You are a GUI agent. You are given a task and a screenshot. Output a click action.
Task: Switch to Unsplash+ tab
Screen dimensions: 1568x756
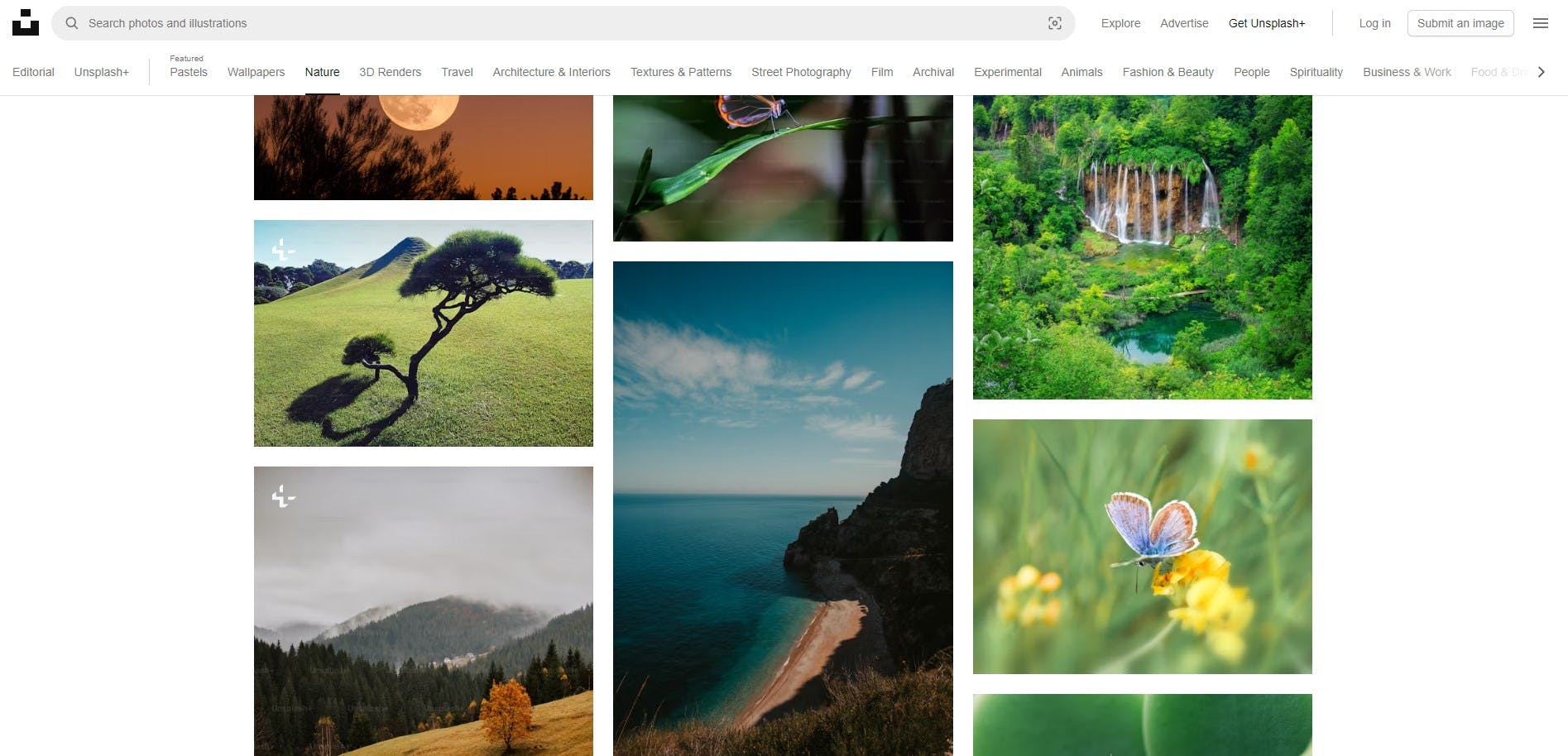(x=102, y=72)
